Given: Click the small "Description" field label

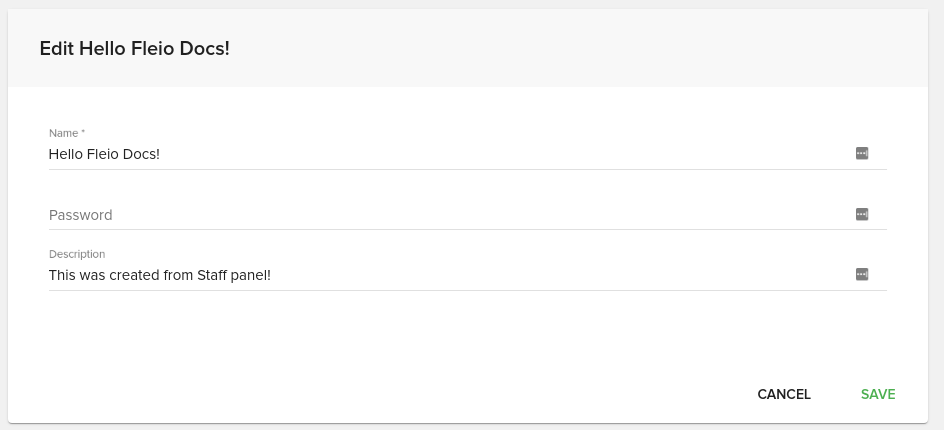Looking at the screenshot, I should pyautogui.click(x=77, y=254).
